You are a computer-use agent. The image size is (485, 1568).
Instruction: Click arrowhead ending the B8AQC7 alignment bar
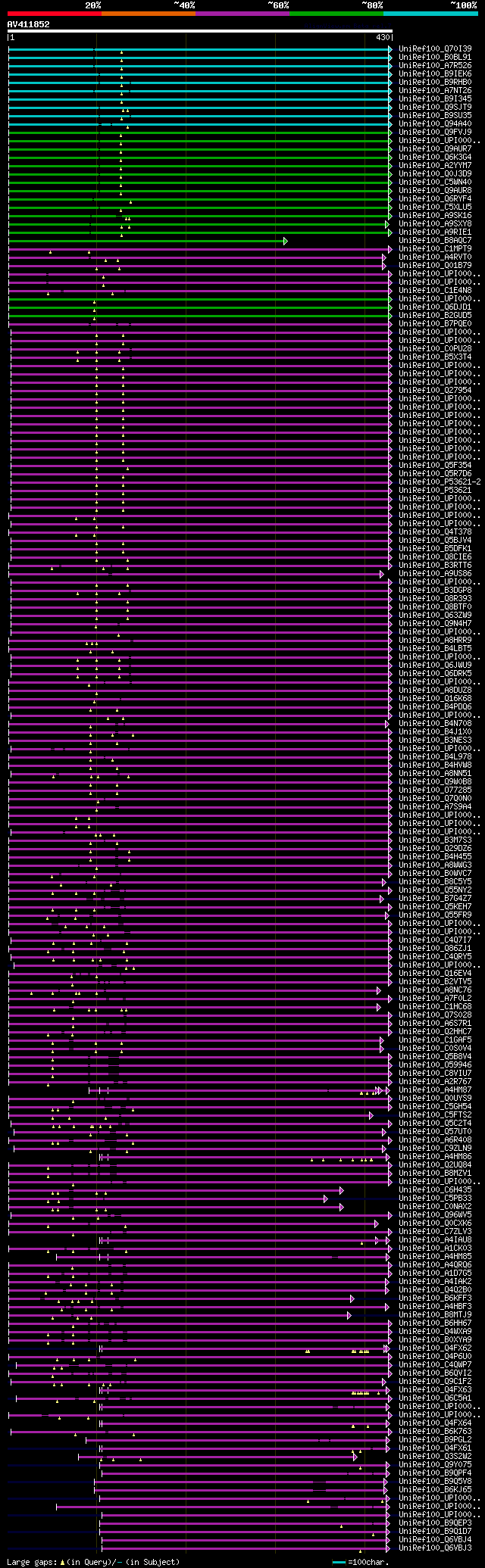(x=286, y=241)
